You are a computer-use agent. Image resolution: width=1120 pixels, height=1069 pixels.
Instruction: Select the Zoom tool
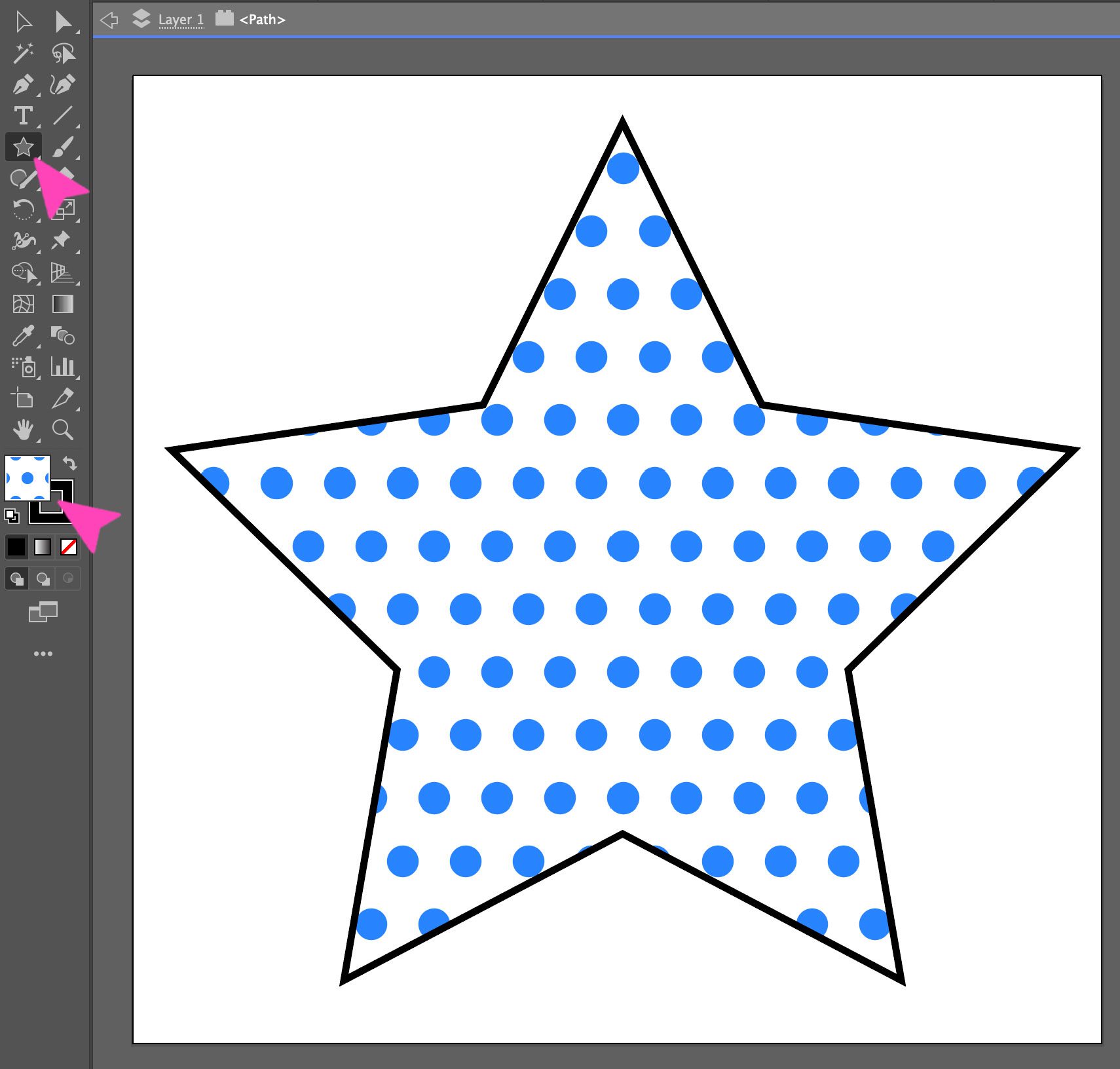point(62,430)
